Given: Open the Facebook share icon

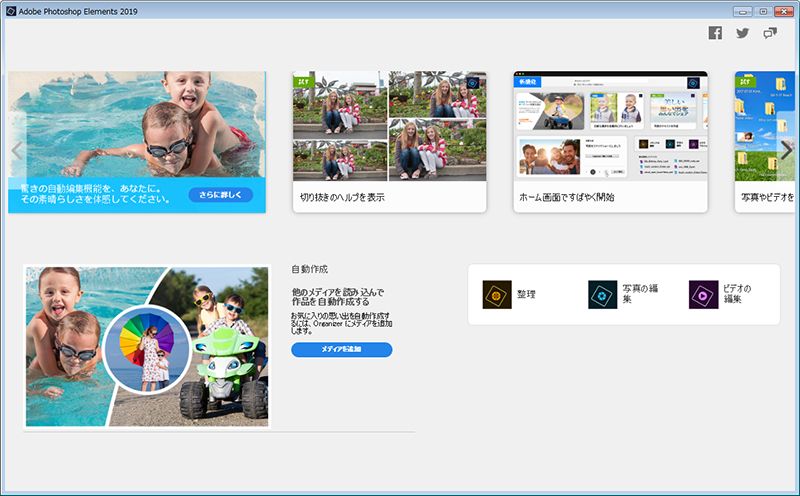Looking at the screenshot, I should tap(715, 33).
